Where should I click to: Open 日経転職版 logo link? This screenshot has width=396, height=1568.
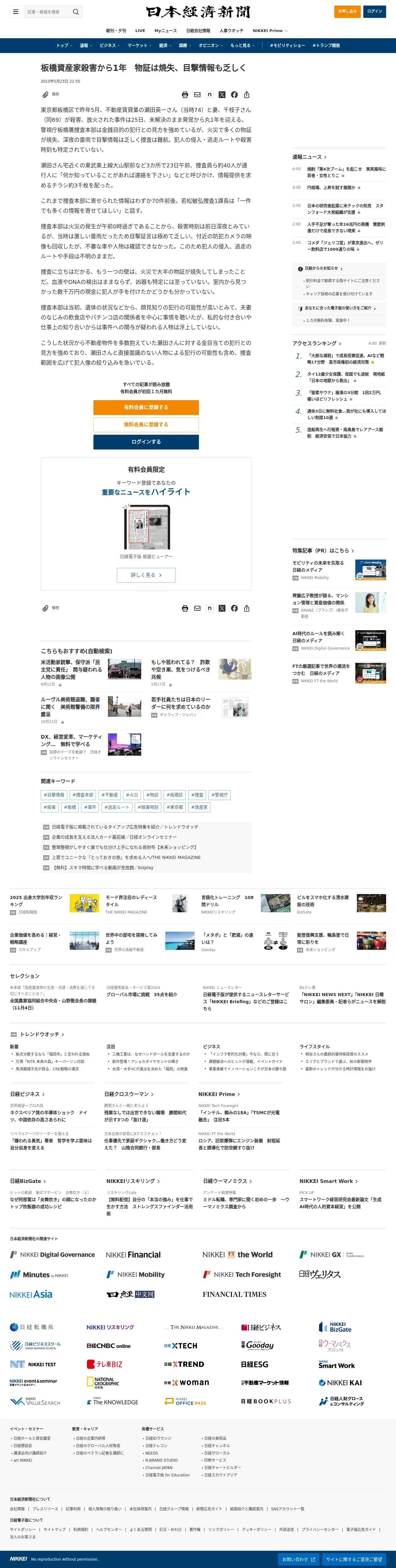[32, 1327]
